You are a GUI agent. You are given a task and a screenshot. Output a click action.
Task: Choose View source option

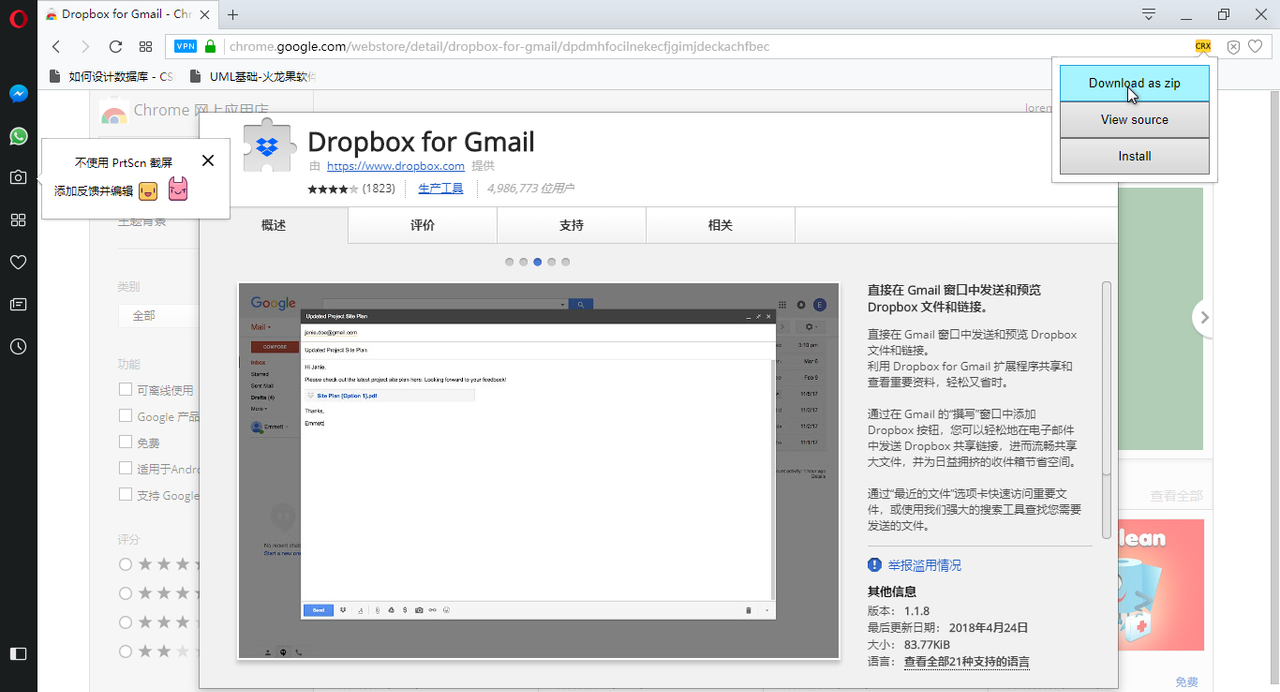[x=1134, y=119]
